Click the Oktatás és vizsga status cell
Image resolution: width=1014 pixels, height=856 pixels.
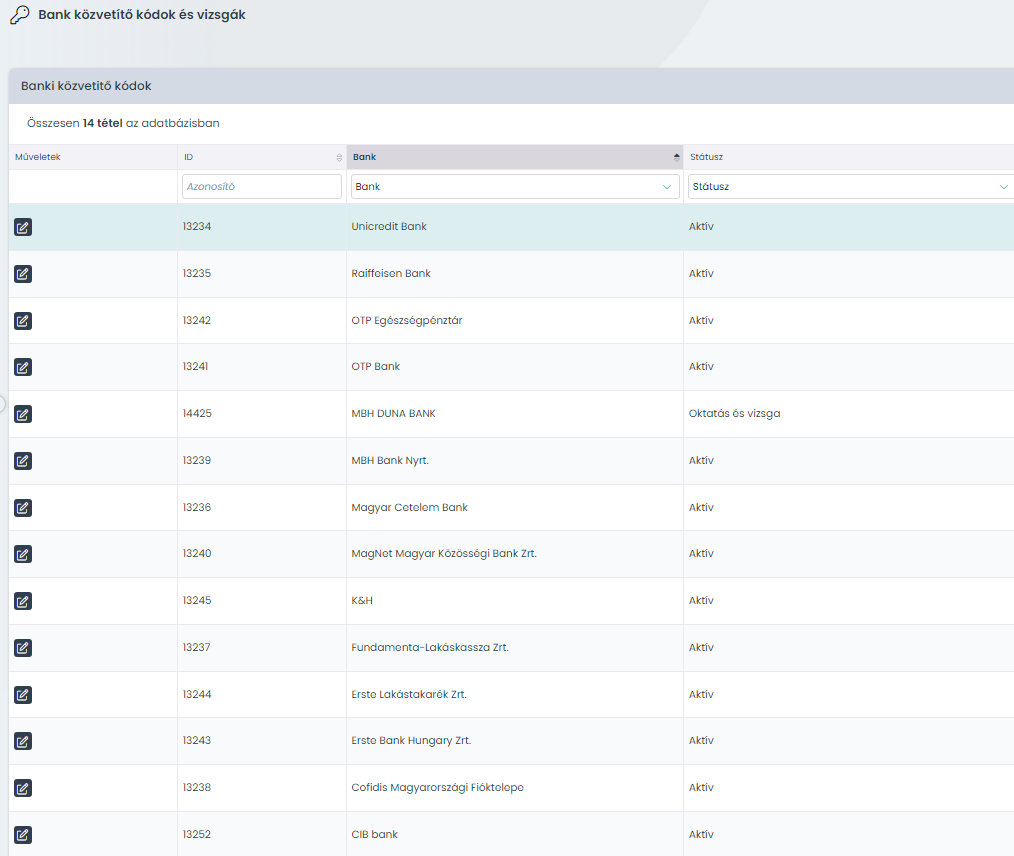coord(735,414)
